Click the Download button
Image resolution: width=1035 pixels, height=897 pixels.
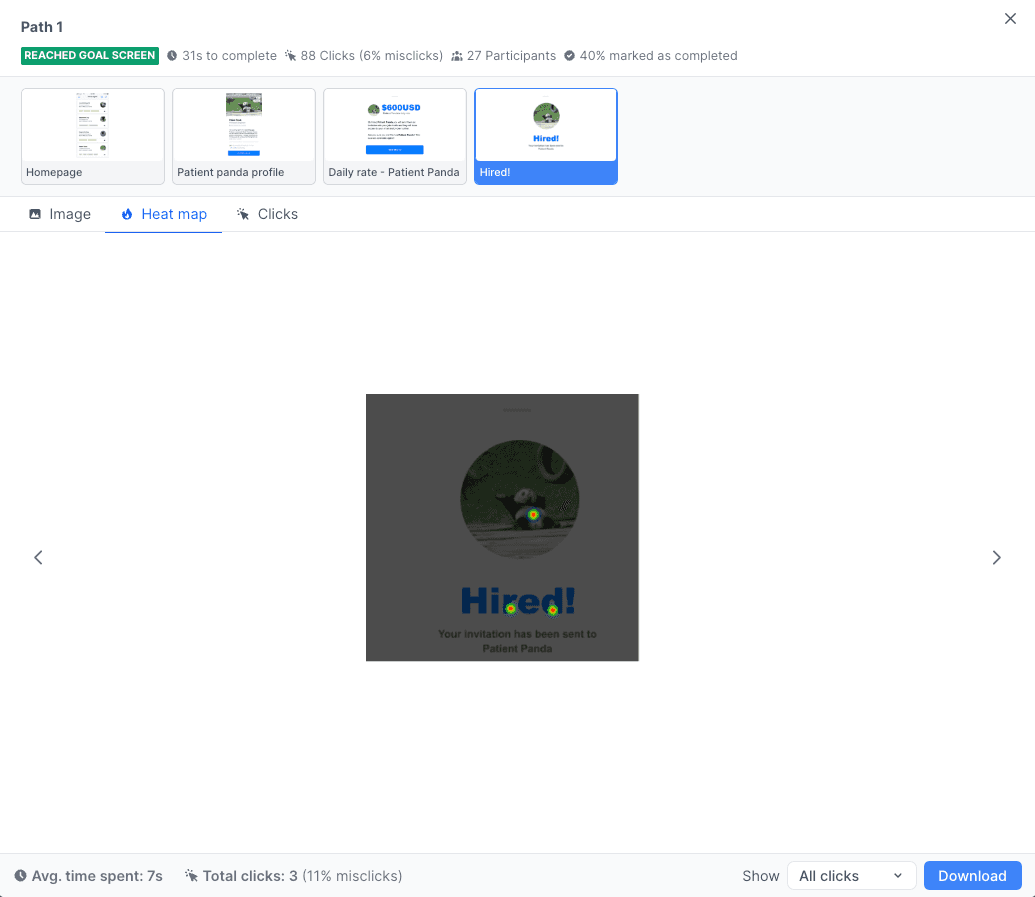click(972, 875)
